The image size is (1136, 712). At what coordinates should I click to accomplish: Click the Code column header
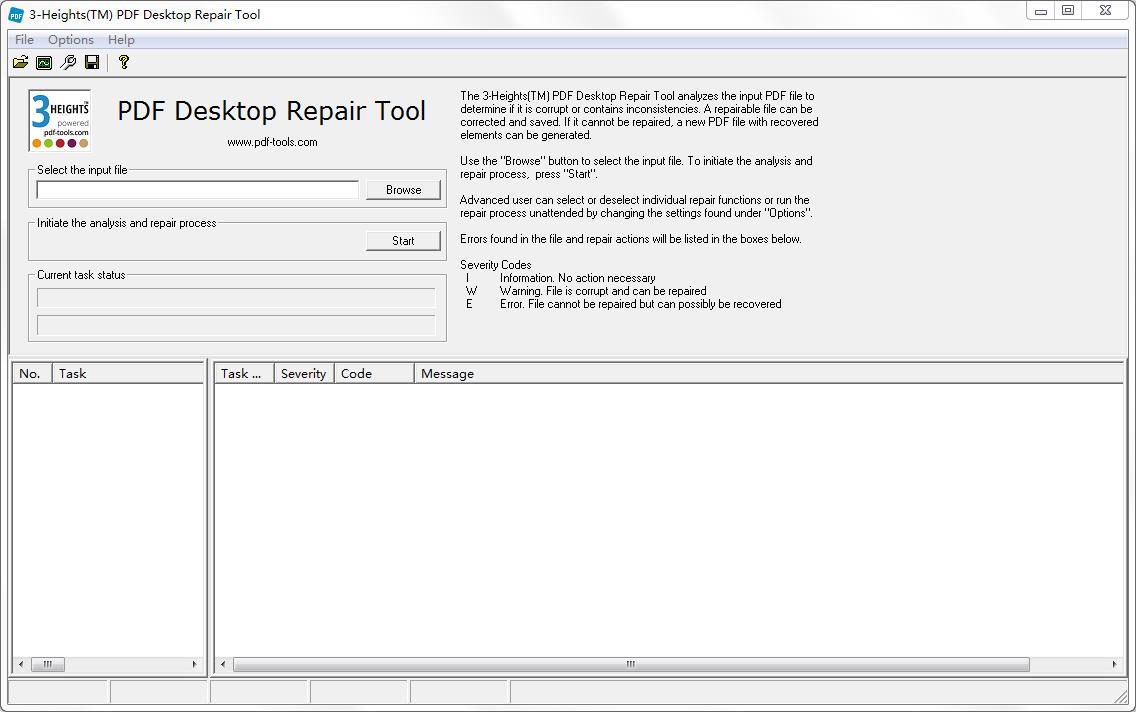point(374,374)
